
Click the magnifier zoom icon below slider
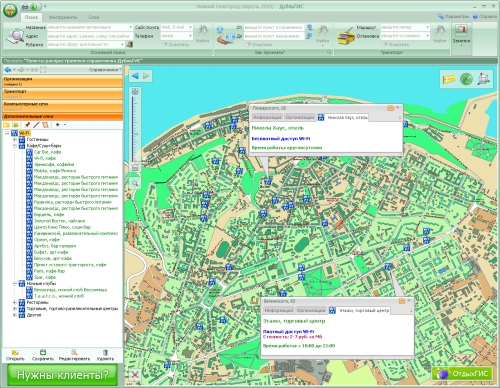point(135,183)
